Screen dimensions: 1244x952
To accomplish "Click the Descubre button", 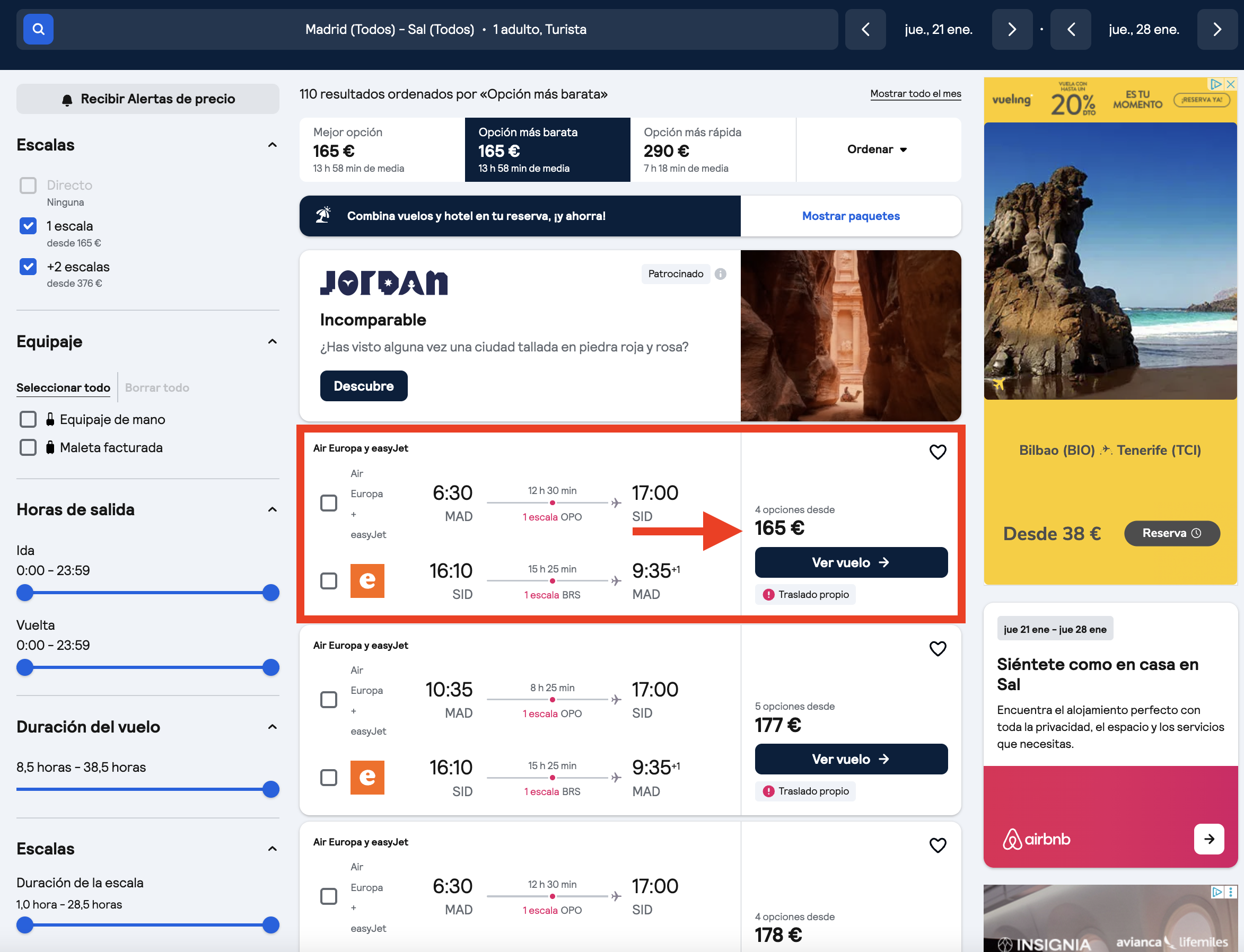I will point(364,386).
